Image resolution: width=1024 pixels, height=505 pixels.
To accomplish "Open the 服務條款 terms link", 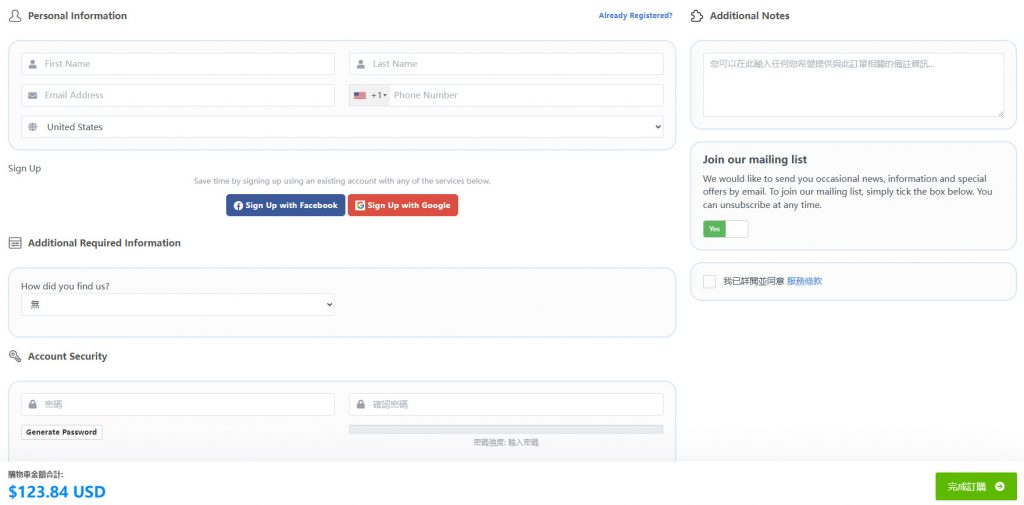I will [804, 282].
